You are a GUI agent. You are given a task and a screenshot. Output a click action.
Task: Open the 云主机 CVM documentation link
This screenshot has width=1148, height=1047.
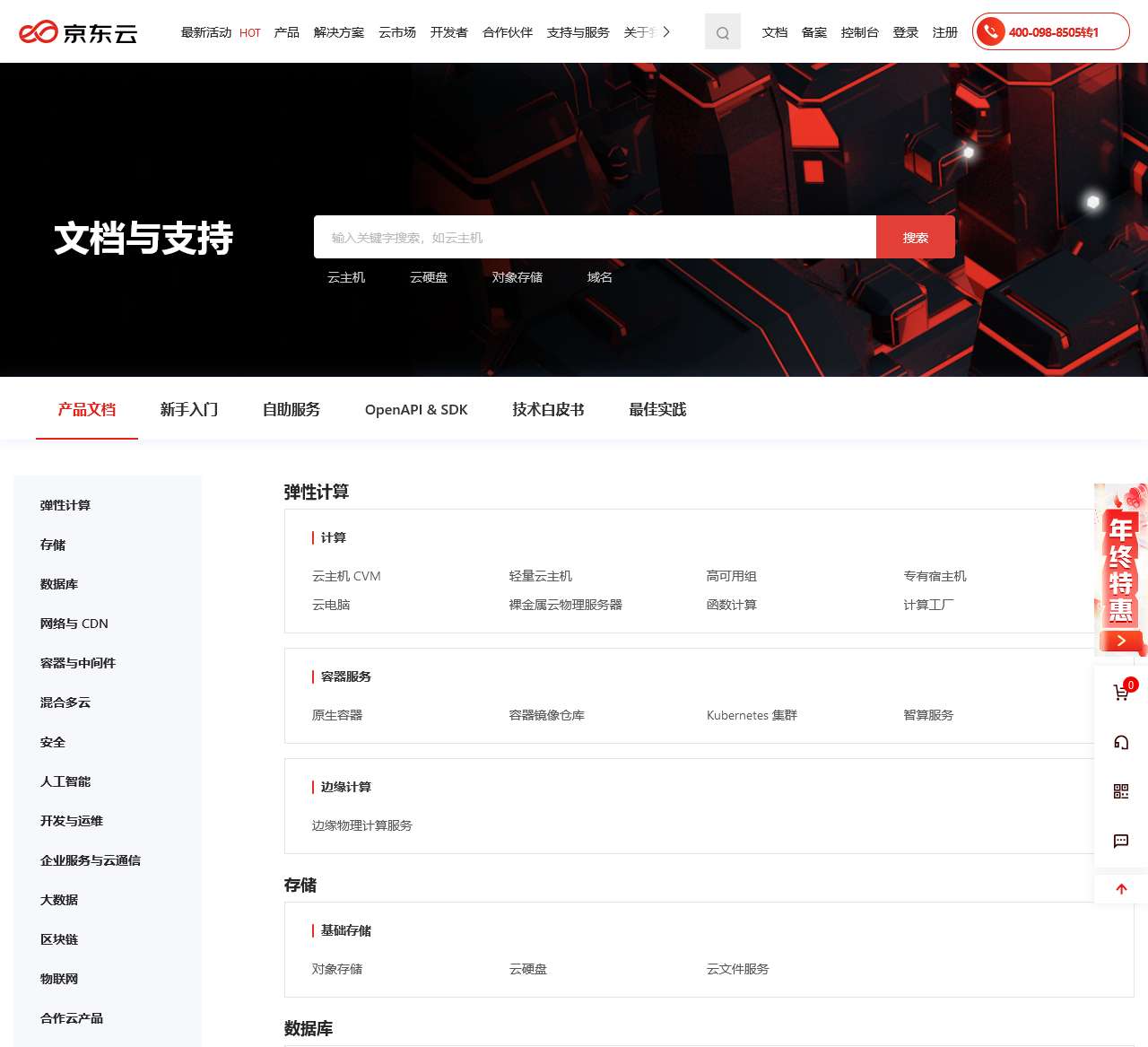[344, 576]
